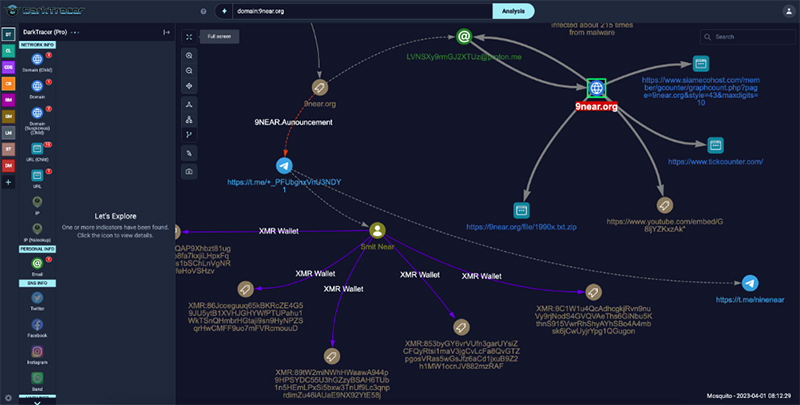Expand more indicators with bottom chevron
The width and height of the screenshot is (800, 405).
click(x=37, y=401)
